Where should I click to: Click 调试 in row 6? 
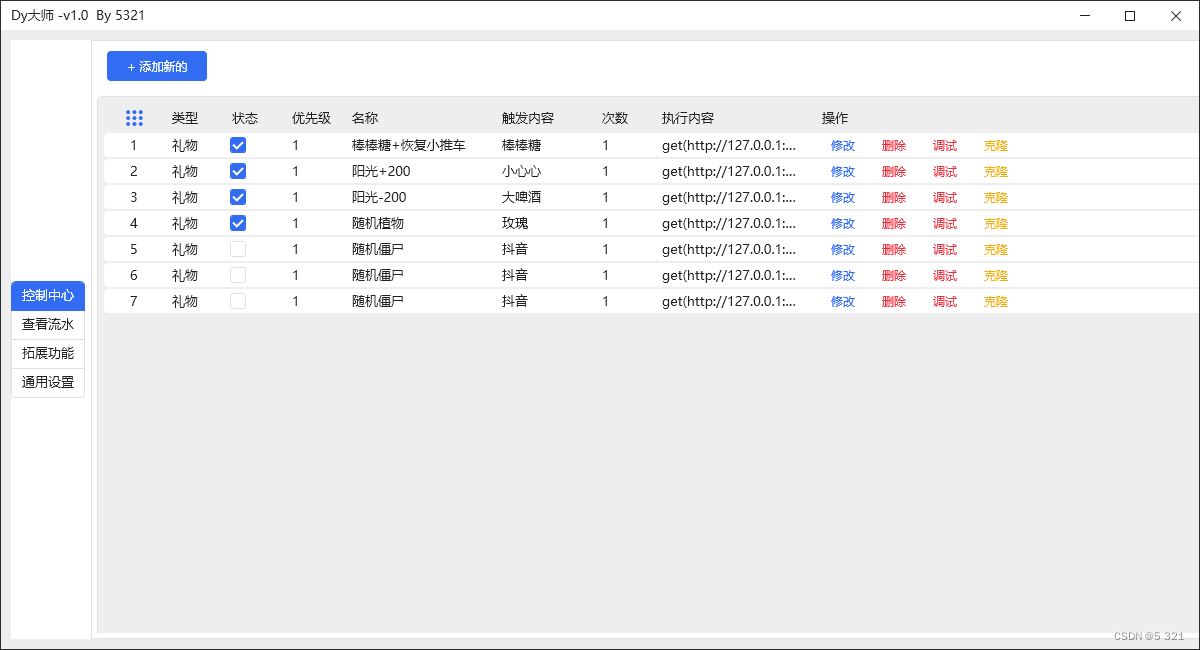pyautogui.click(x=945, y=276)
